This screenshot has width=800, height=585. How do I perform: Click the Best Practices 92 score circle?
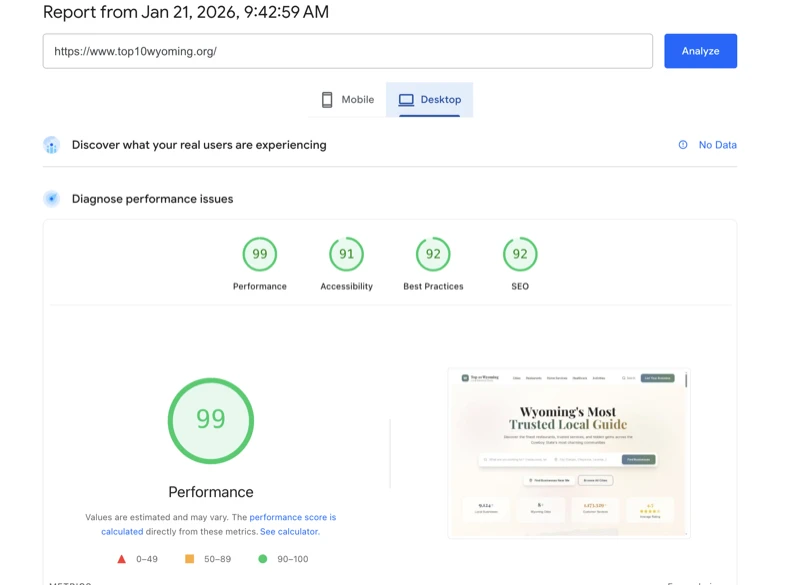(x=433, y=255)
